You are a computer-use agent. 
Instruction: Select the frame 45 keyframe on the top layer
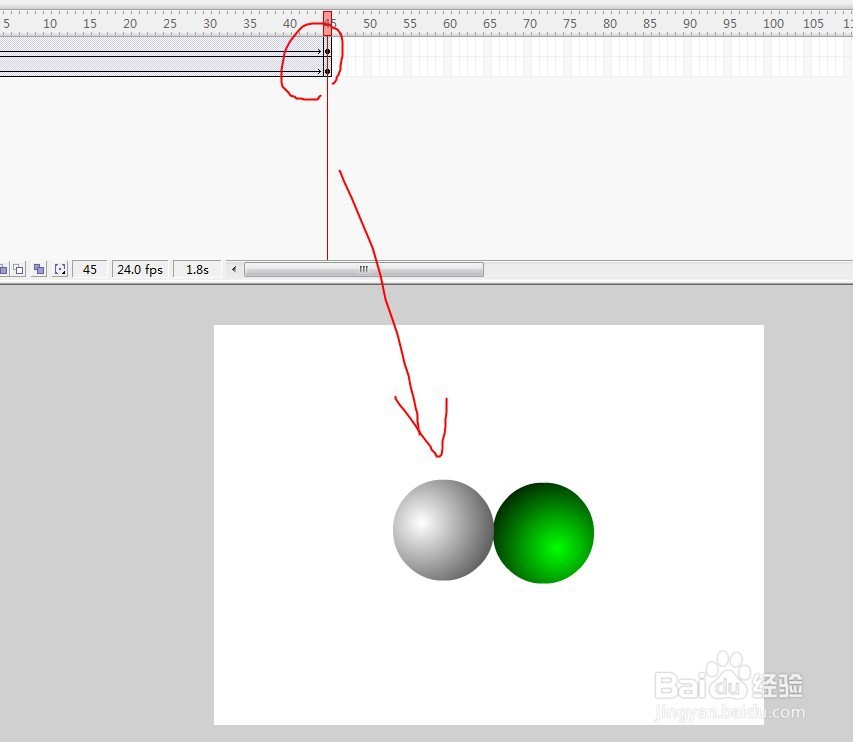[x=327, y=51]
